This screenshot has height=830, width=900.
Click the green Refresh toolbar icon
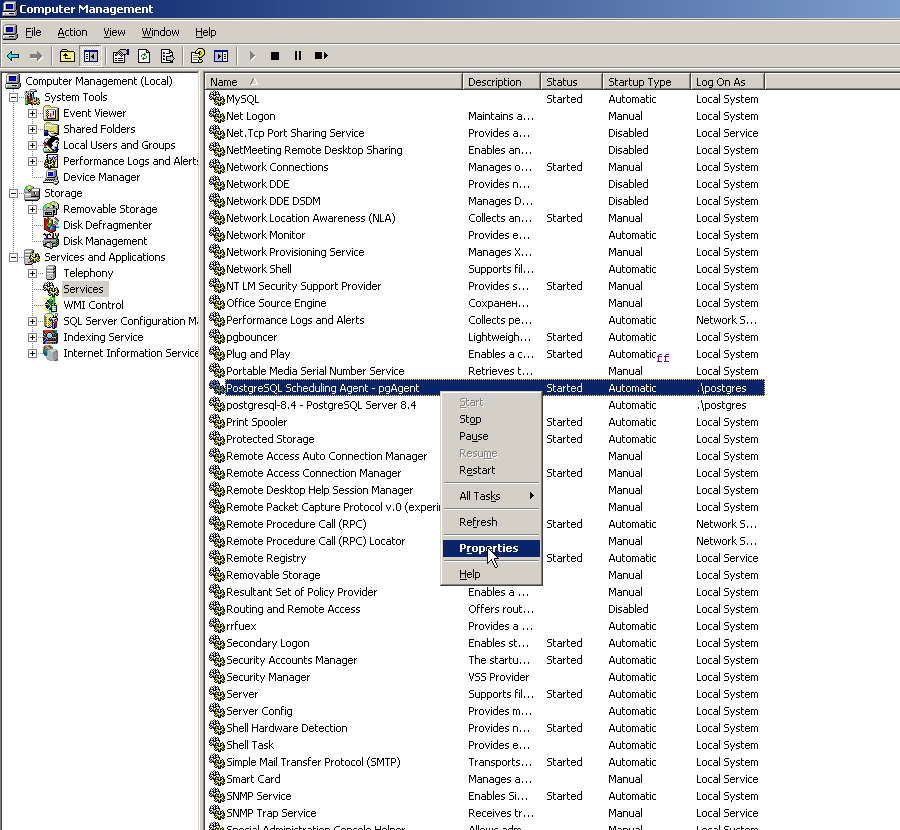point(144,56)
